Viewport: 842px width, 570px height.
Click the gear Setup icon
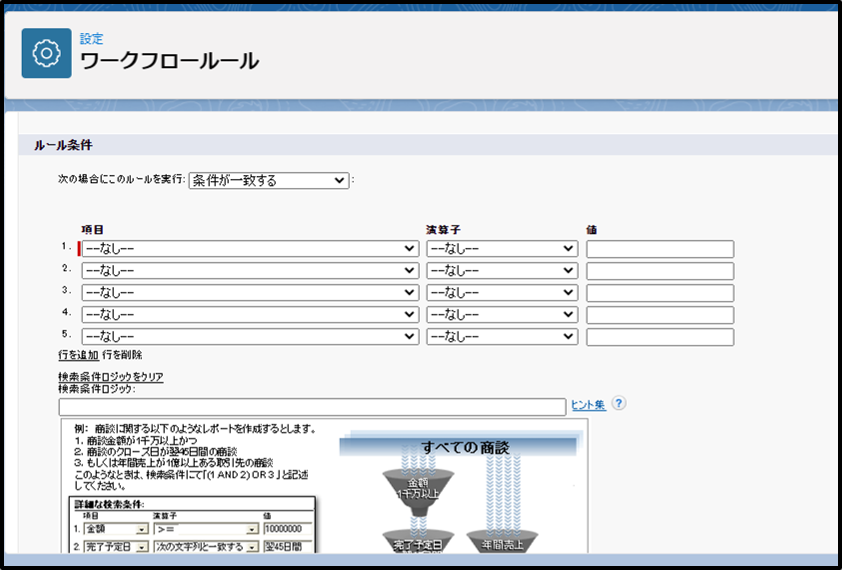[x=46, y=53]
